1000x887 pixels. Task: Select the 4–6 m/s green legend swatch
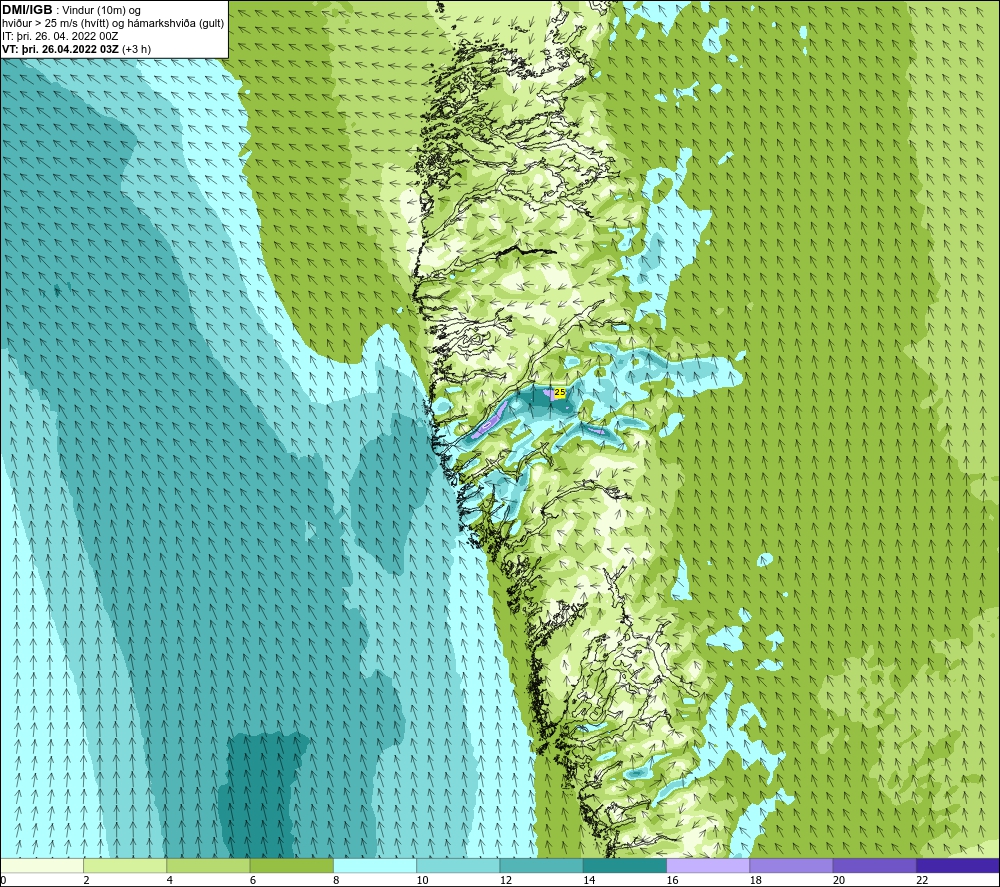[x=208, y=865]
